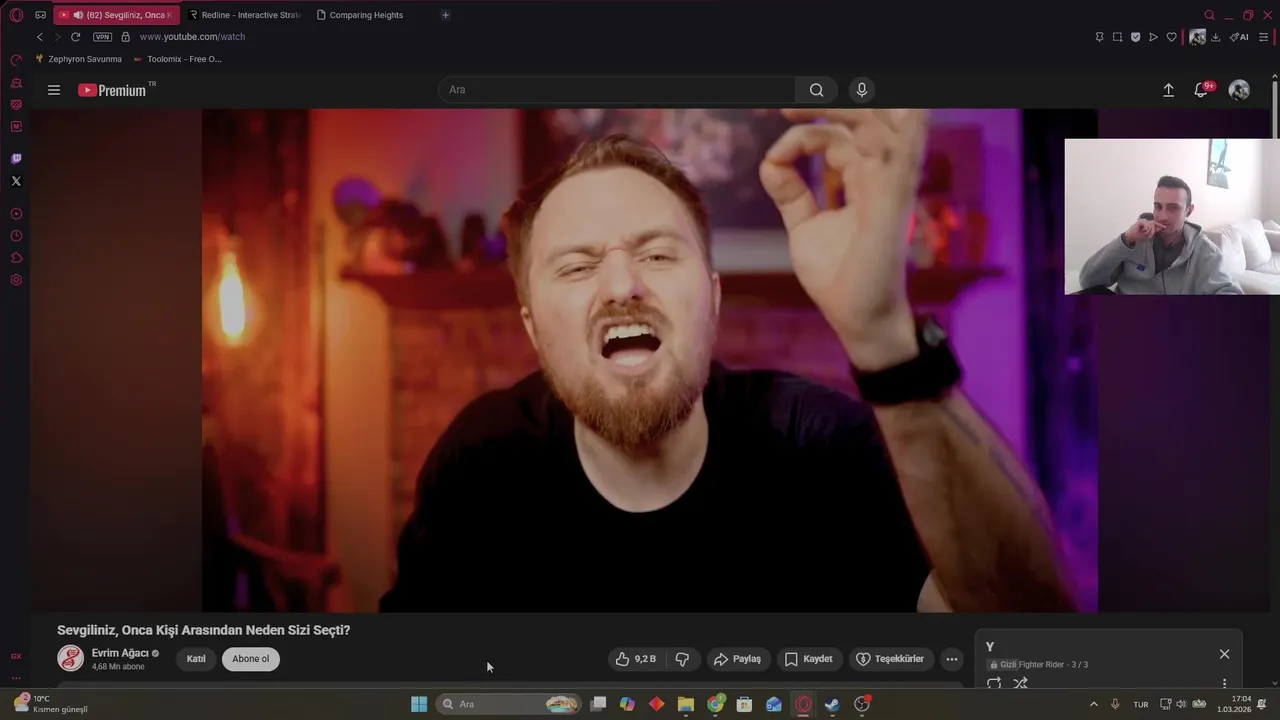Reload the page with the refresh icon
This screenshot has height=720, width=1280.
pyautogui.click(x=75, y=37)
